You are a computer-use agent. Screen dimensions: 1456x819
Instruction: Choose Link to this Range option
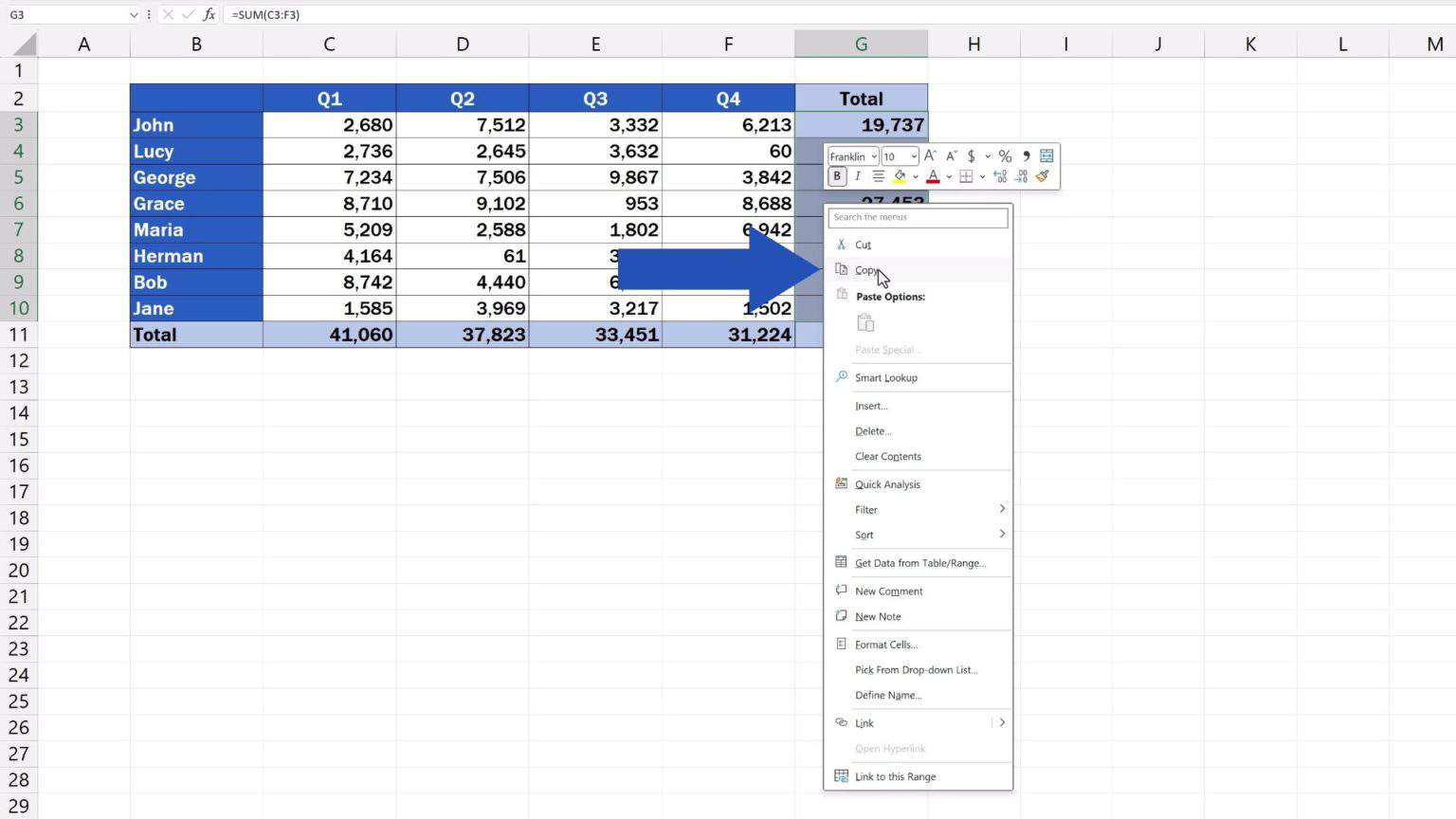894,776
